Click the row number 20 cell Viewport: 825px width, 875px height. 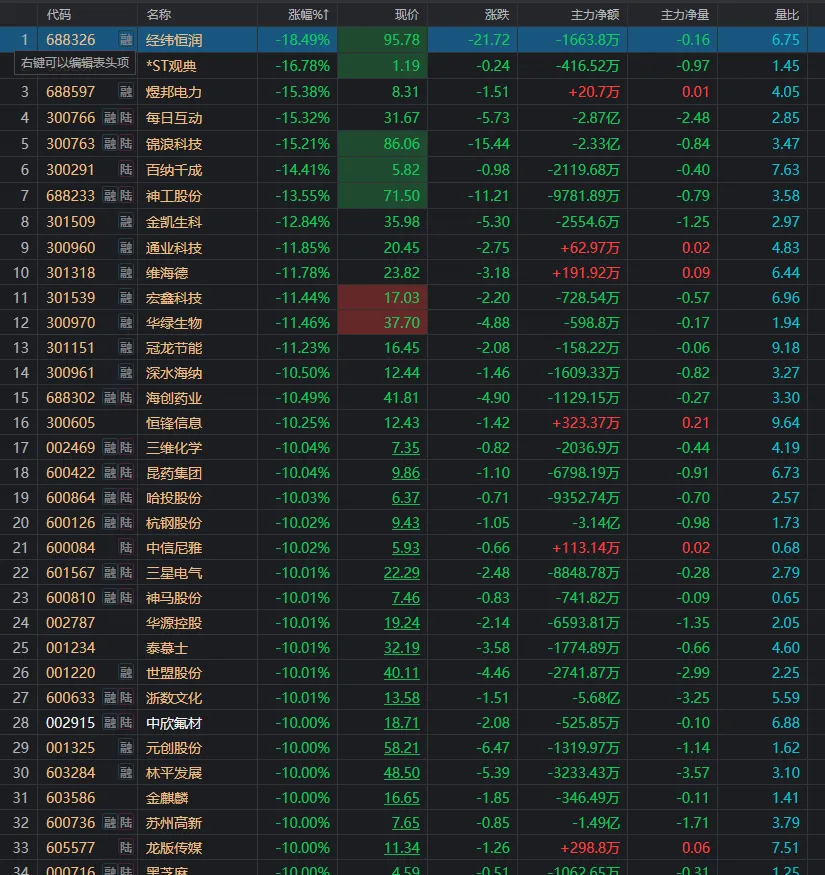coord(21,523)
